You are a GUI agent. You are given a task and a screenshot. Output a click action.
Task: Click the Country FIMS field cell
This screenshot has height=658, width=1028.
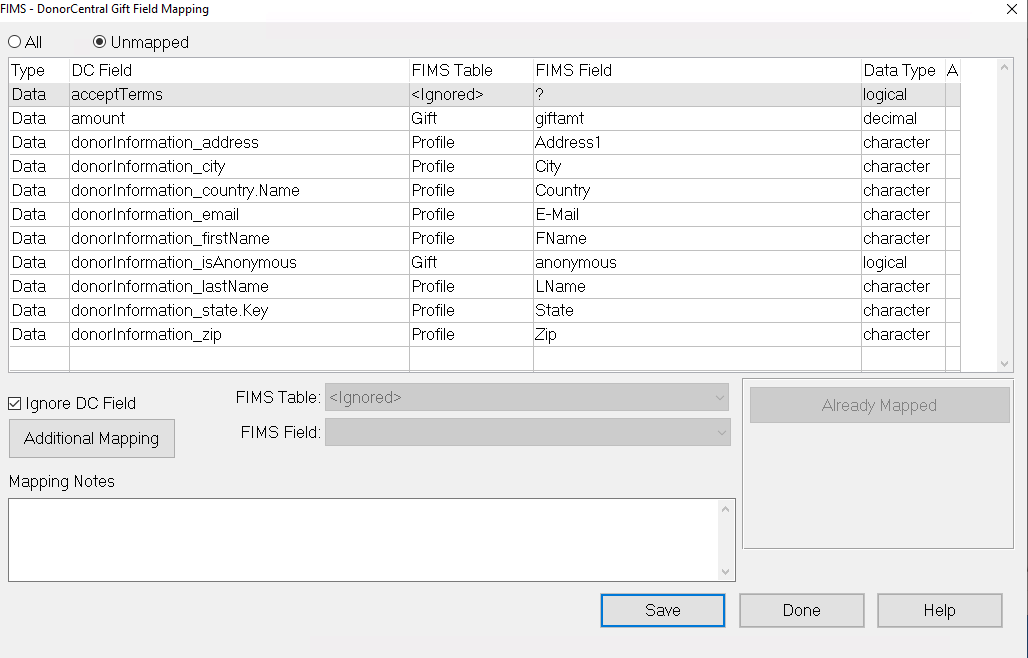point(697,190)
